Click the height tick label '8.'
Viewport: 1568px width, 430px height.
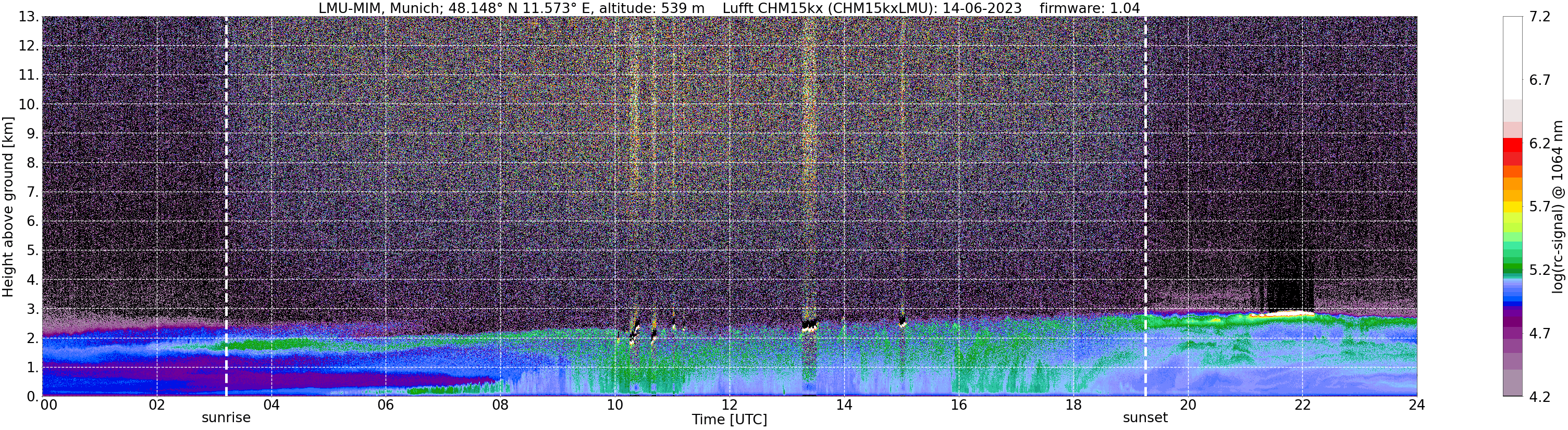[33, 163]
